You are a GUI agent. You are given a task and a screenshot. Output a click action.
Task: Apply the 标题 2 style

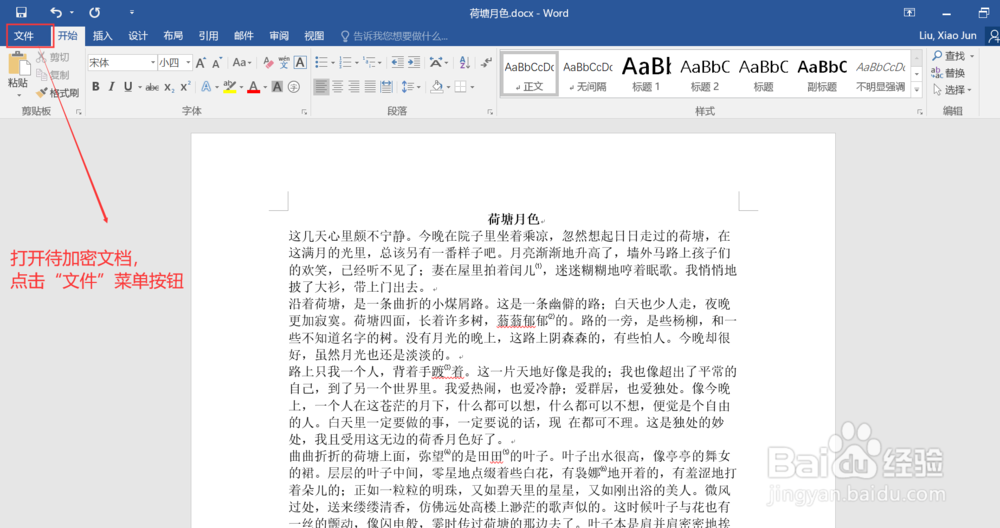[x=705, y=74]
